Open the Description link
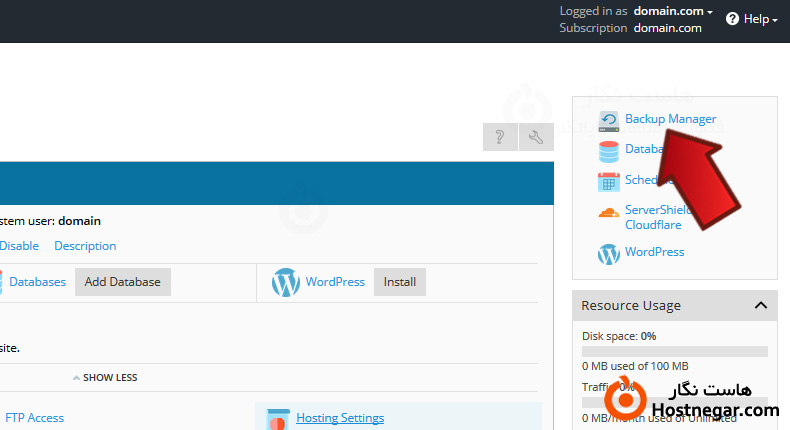Screen dimensions: 790x430 pos(85,246)
